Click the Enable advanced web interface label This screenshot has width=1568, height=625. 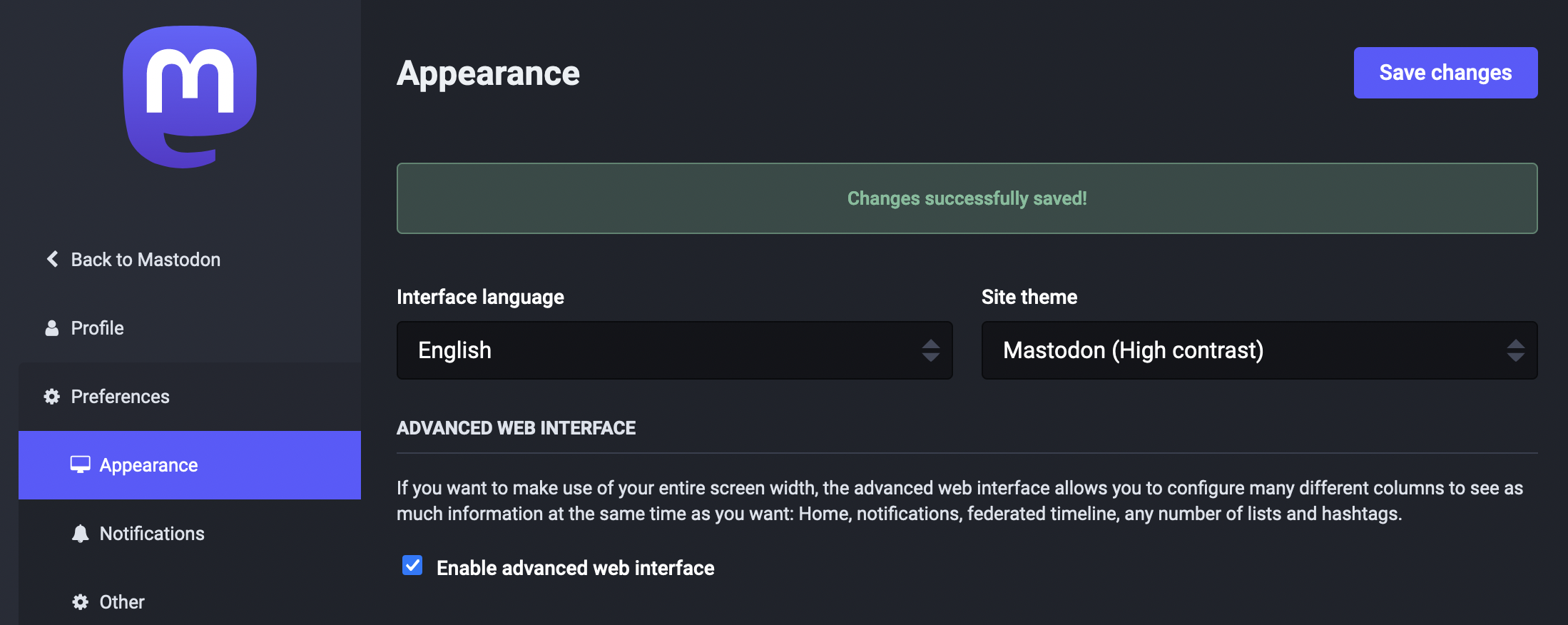tap(575, 568)
